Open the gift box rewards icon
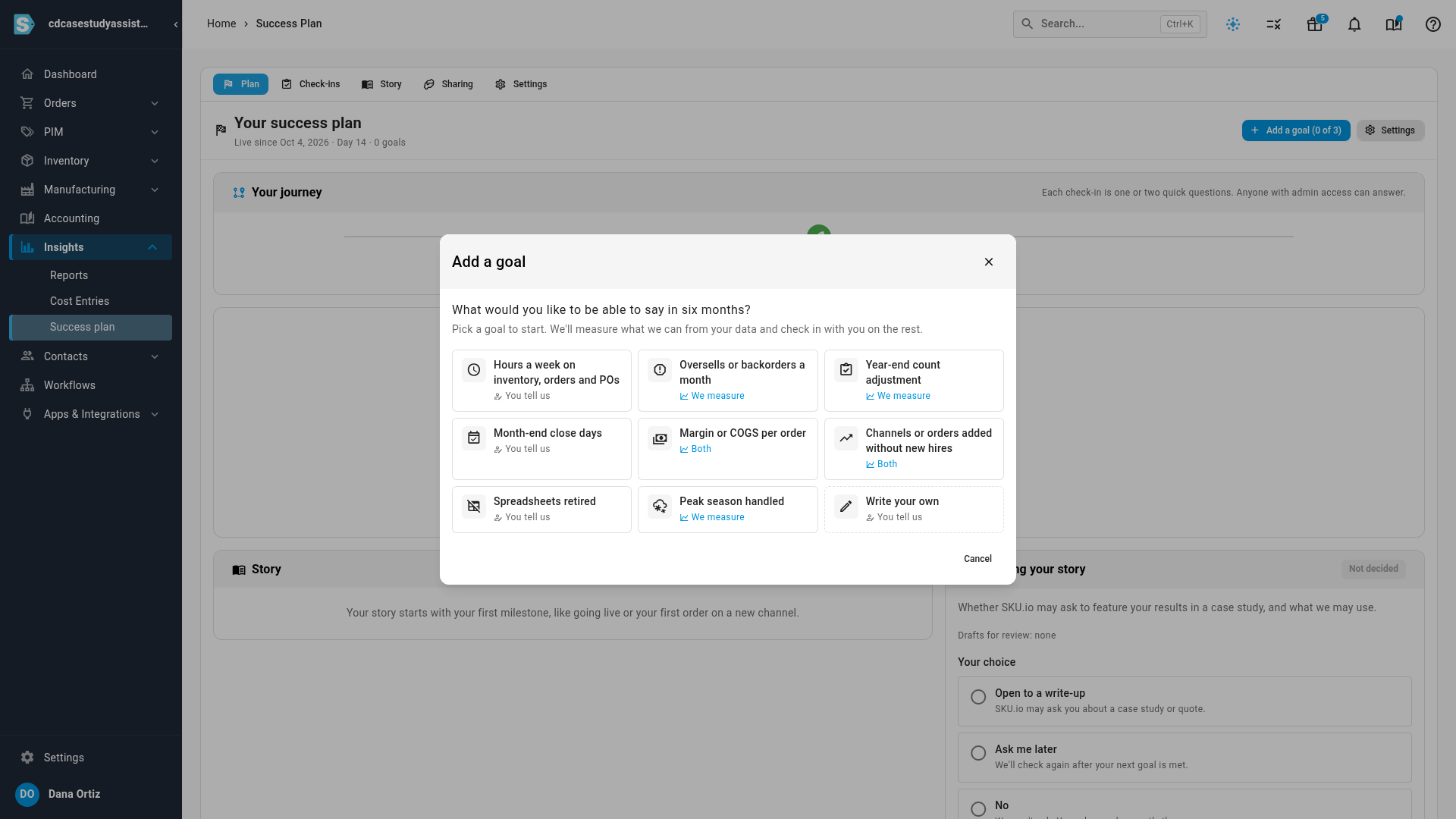This screenshot has height=819, width=1456. click(x=1315, y=24)
